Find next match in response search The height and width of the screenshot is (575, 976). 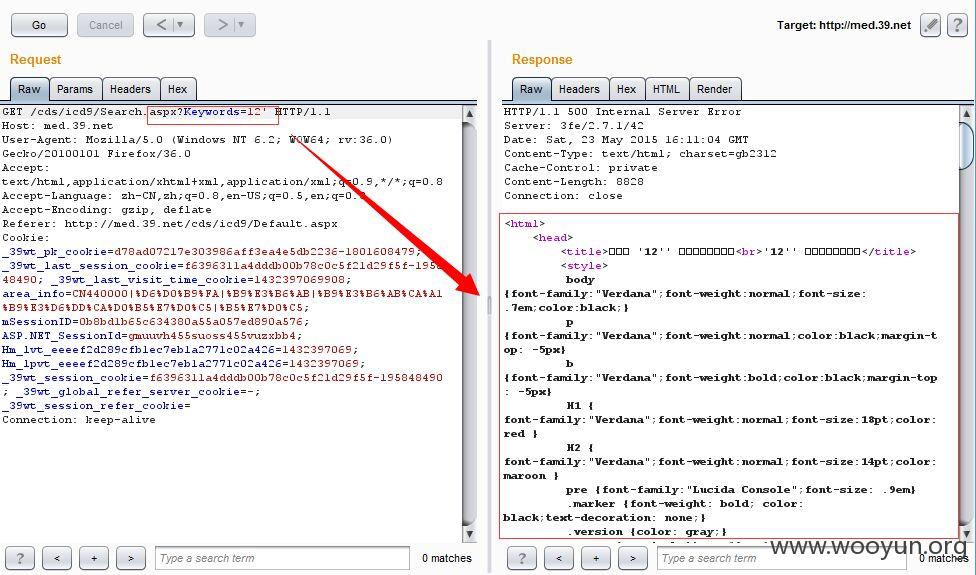(632, 558)
